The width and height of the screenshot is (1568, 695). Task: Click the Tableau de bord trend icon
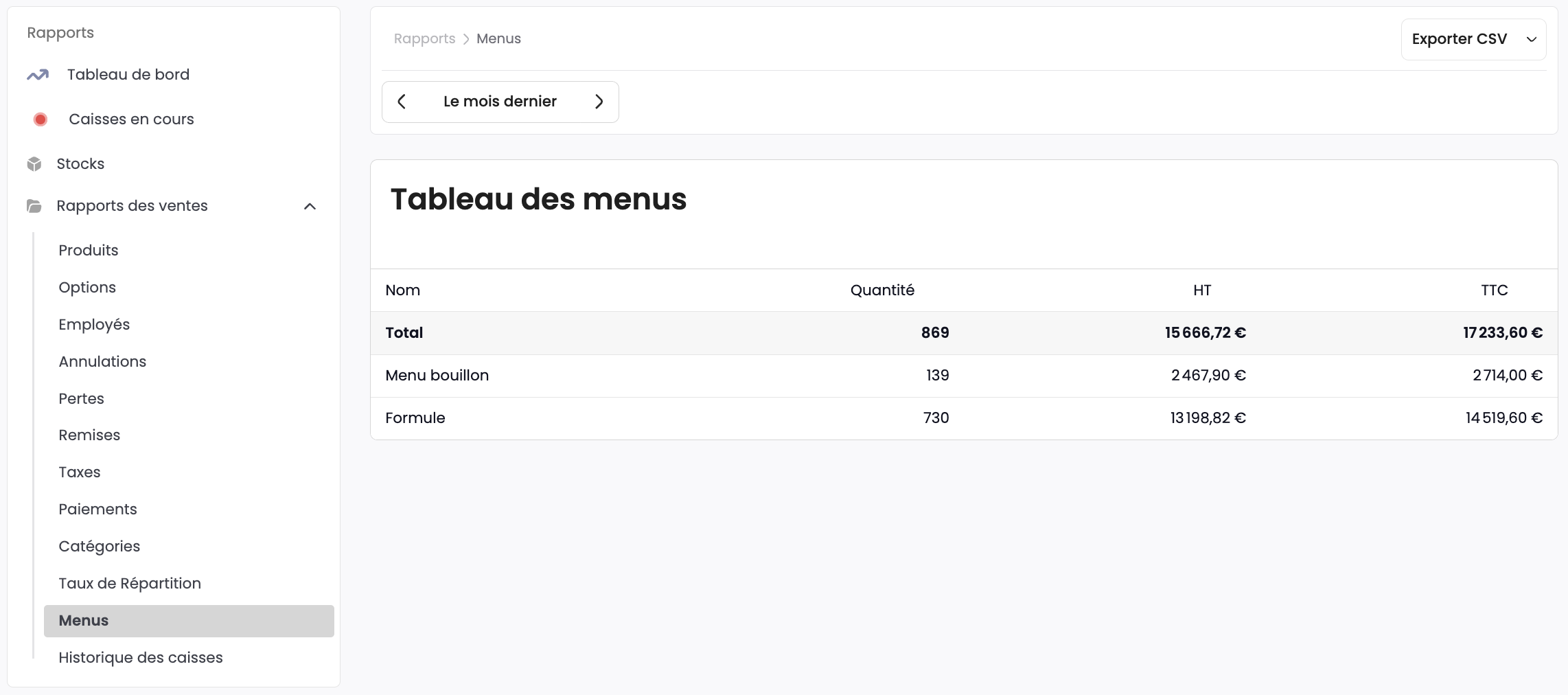pos(38,75)
